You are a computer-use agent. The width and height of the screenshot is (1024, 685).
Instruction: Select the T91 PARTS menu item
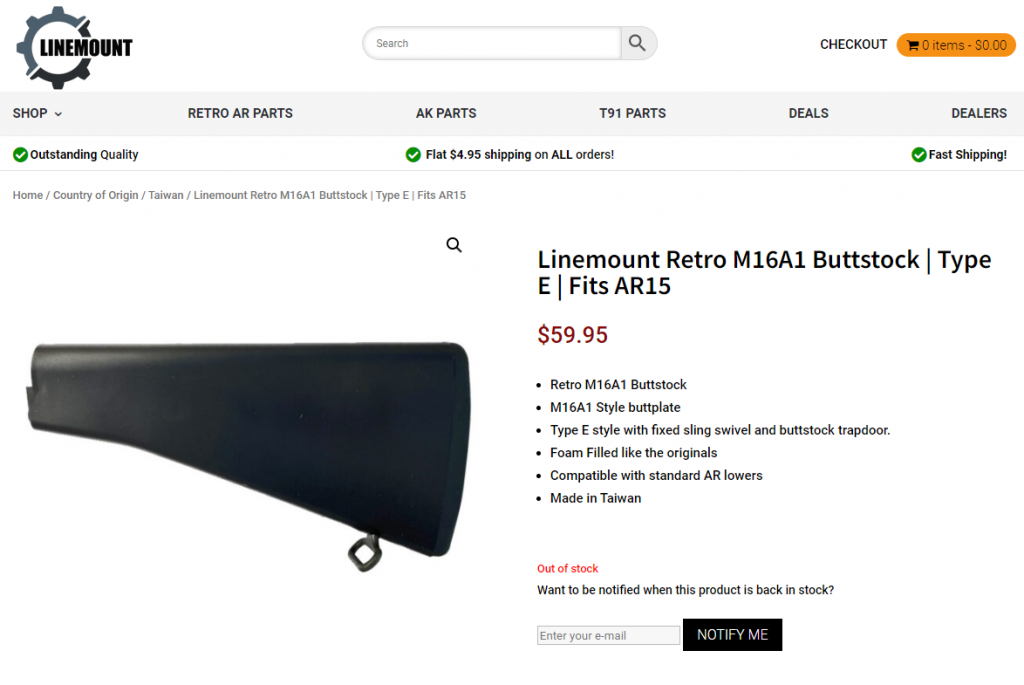pos(632,113)
